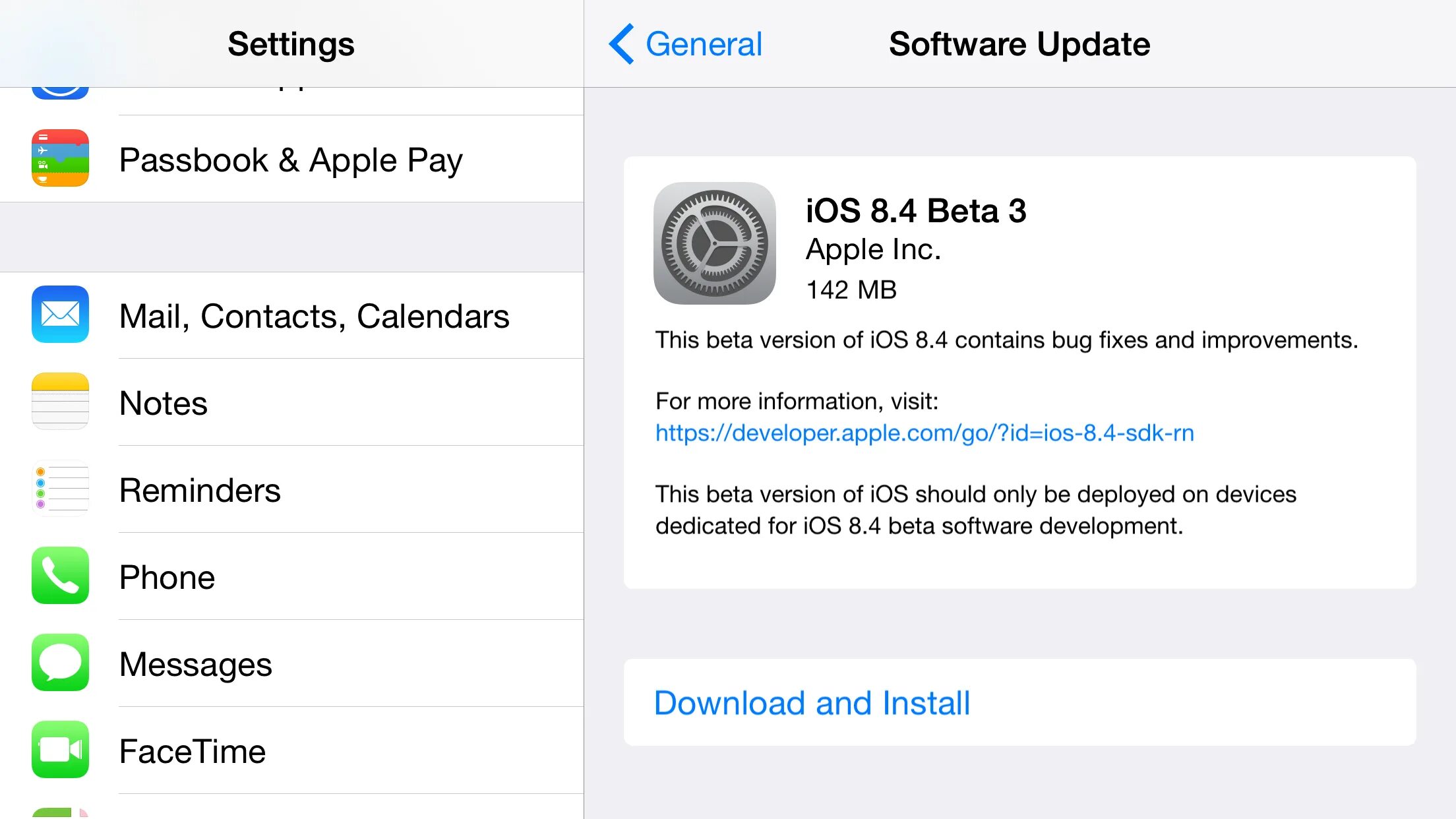Open the iOS 8.4 SDK release notes link
The image size is (1456, 819).
[x=925, y=432]
